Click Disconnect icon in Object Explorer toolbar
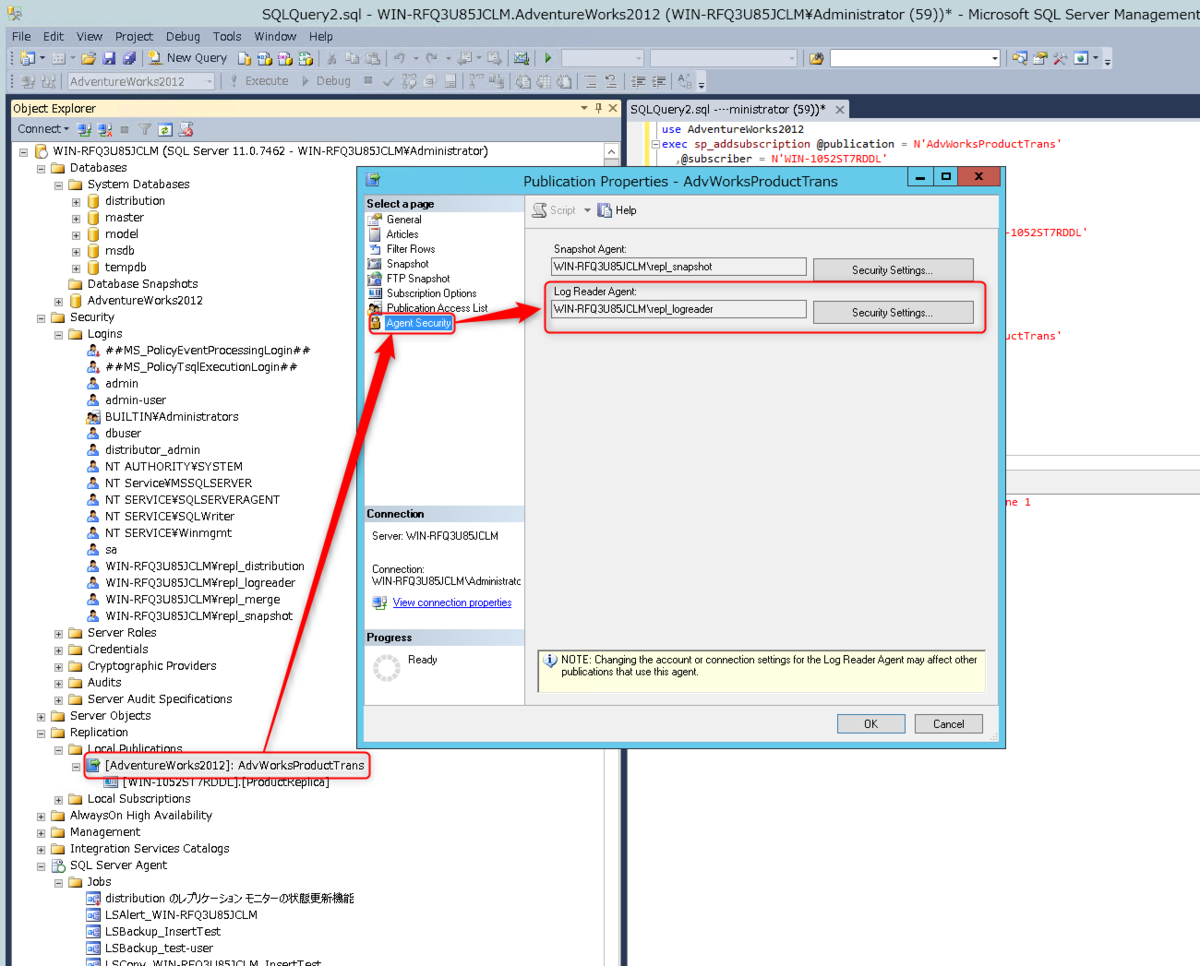This screenshot has height=966, width=1200. [104, 129]
